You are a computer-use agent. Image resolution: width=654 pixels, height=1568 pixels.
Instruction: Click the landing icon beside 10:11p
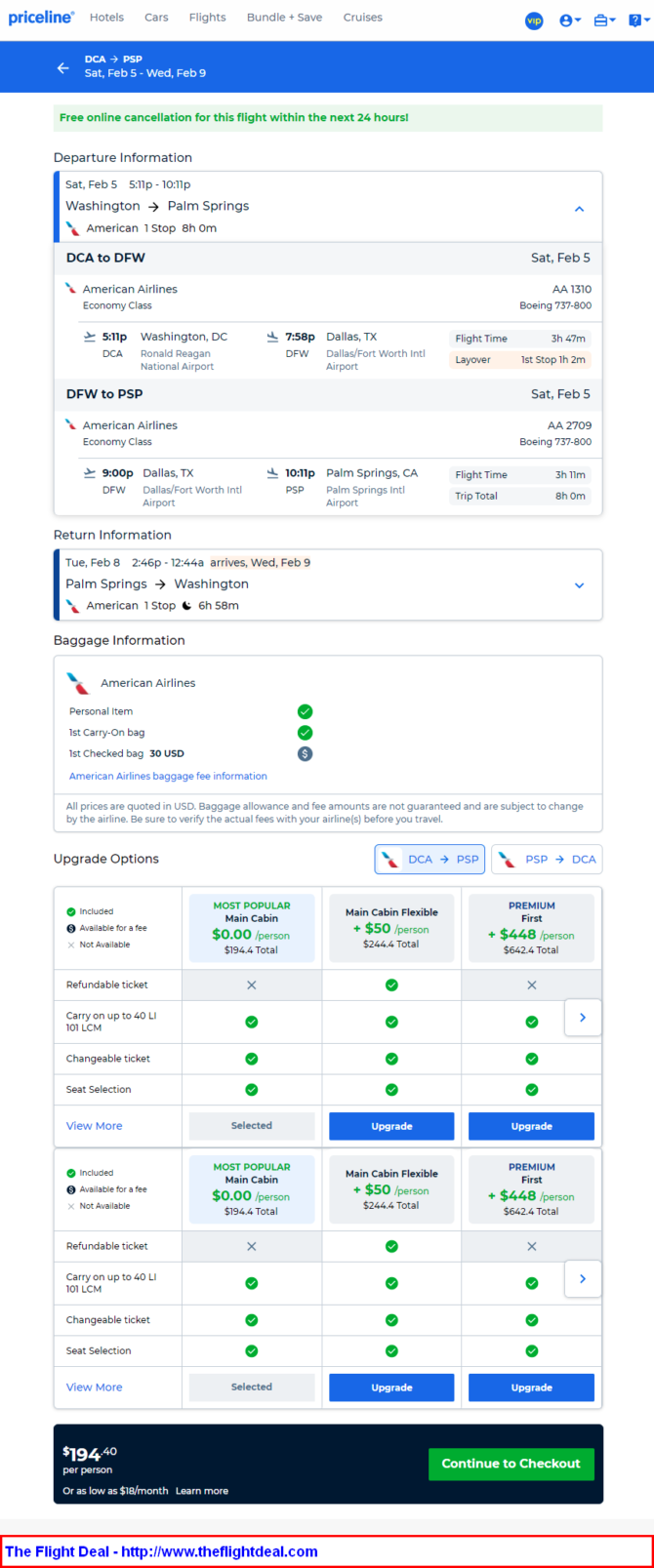pos(272,473)
